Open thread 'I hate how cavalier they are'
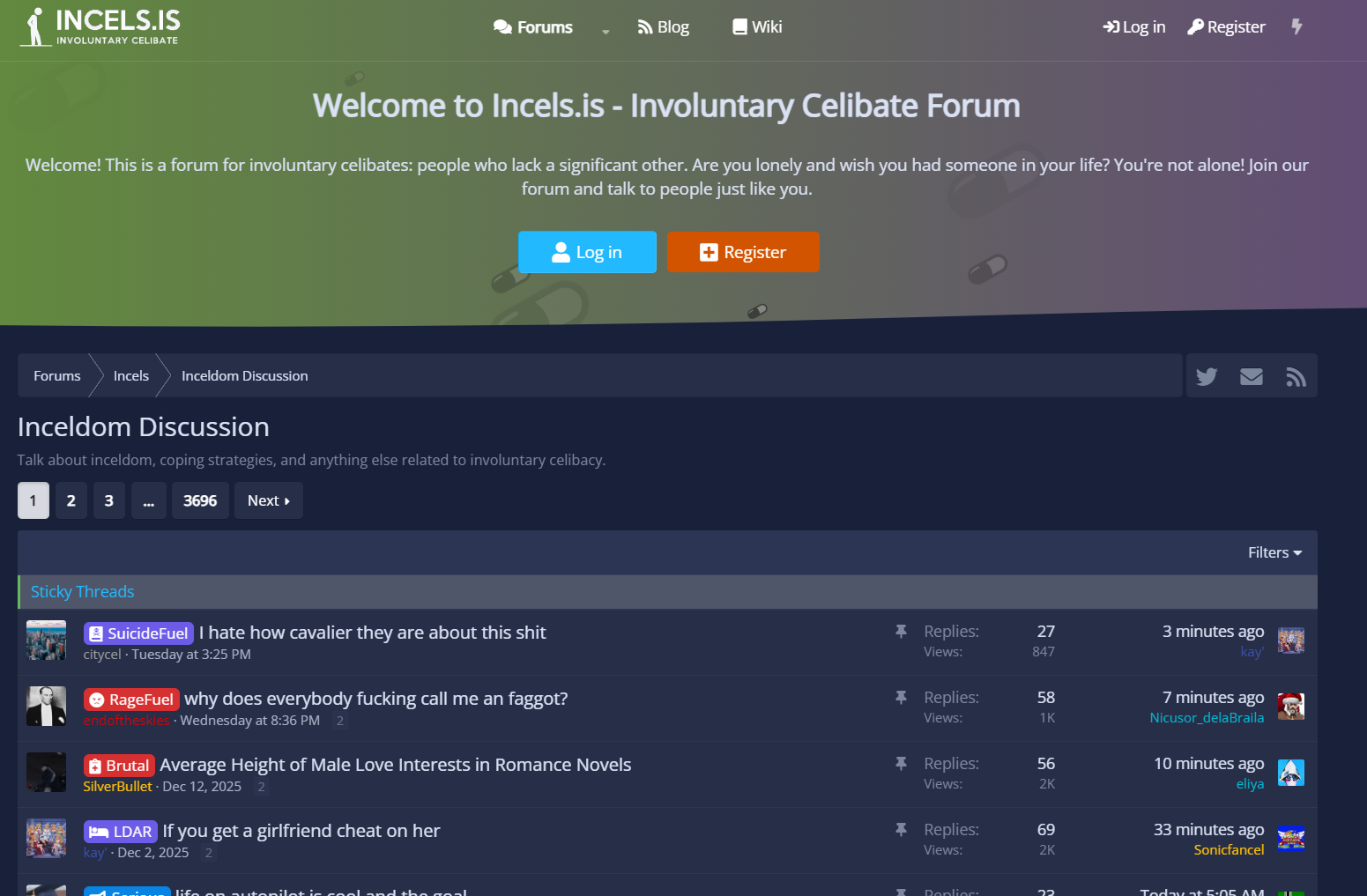Viewport: 1367px width, 896px height. point(372,633)
